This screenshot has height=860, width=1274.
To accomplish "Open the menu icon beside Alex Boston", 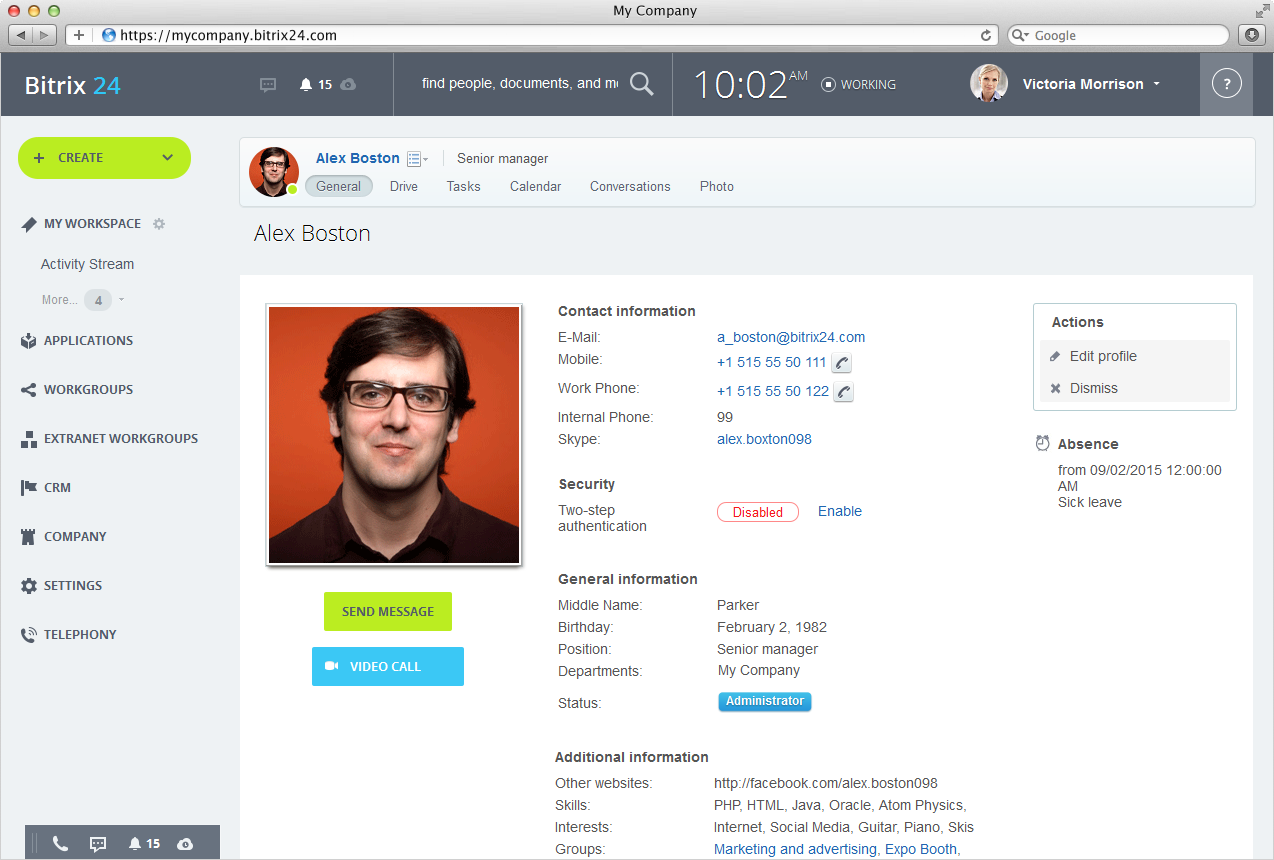I will 415,159.
